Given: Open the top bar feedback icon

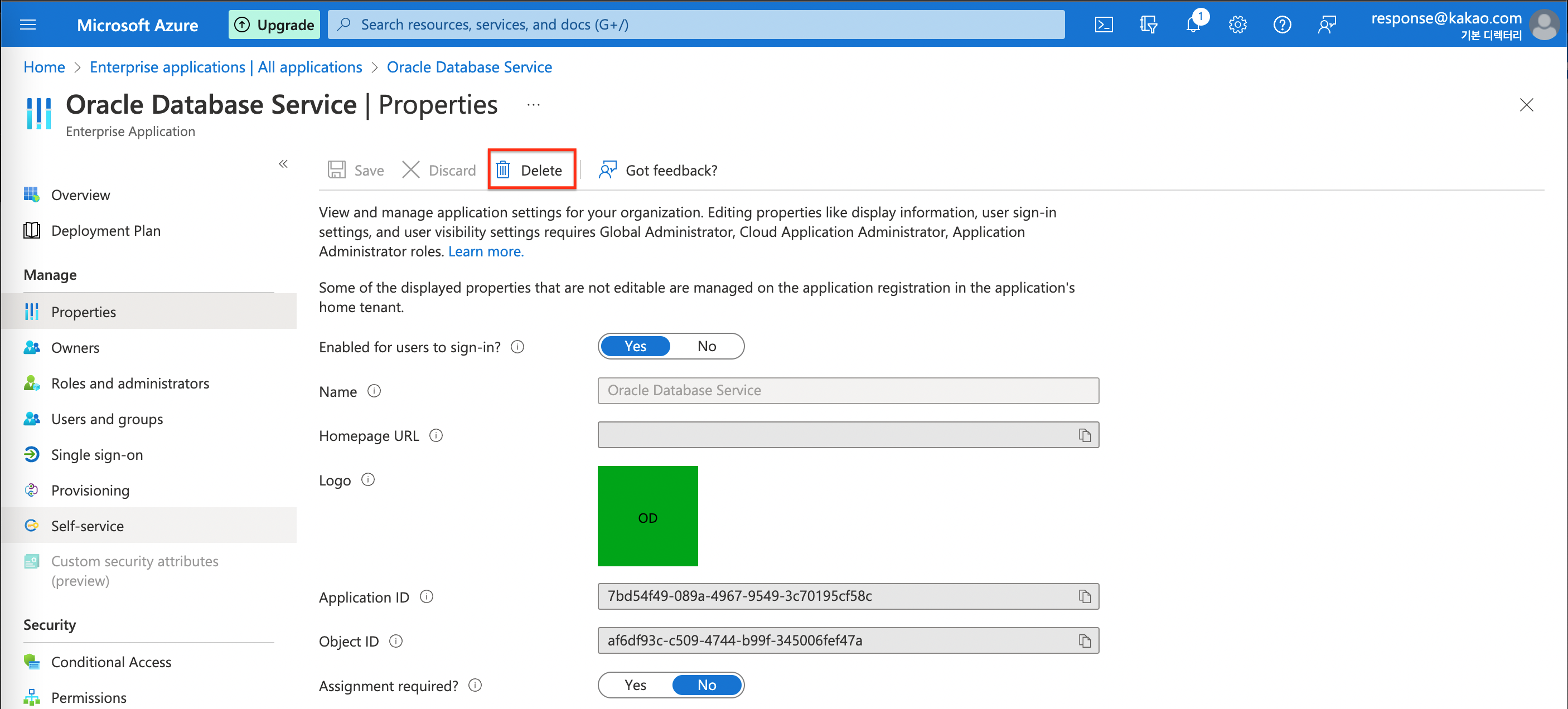Looking at the screenshot, I should 1327,25.
